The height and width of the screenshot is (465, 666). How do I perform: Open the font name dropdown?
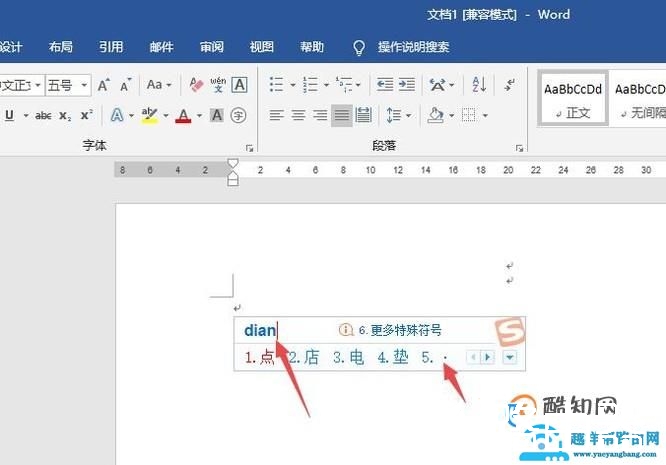[x=38, y=85]
